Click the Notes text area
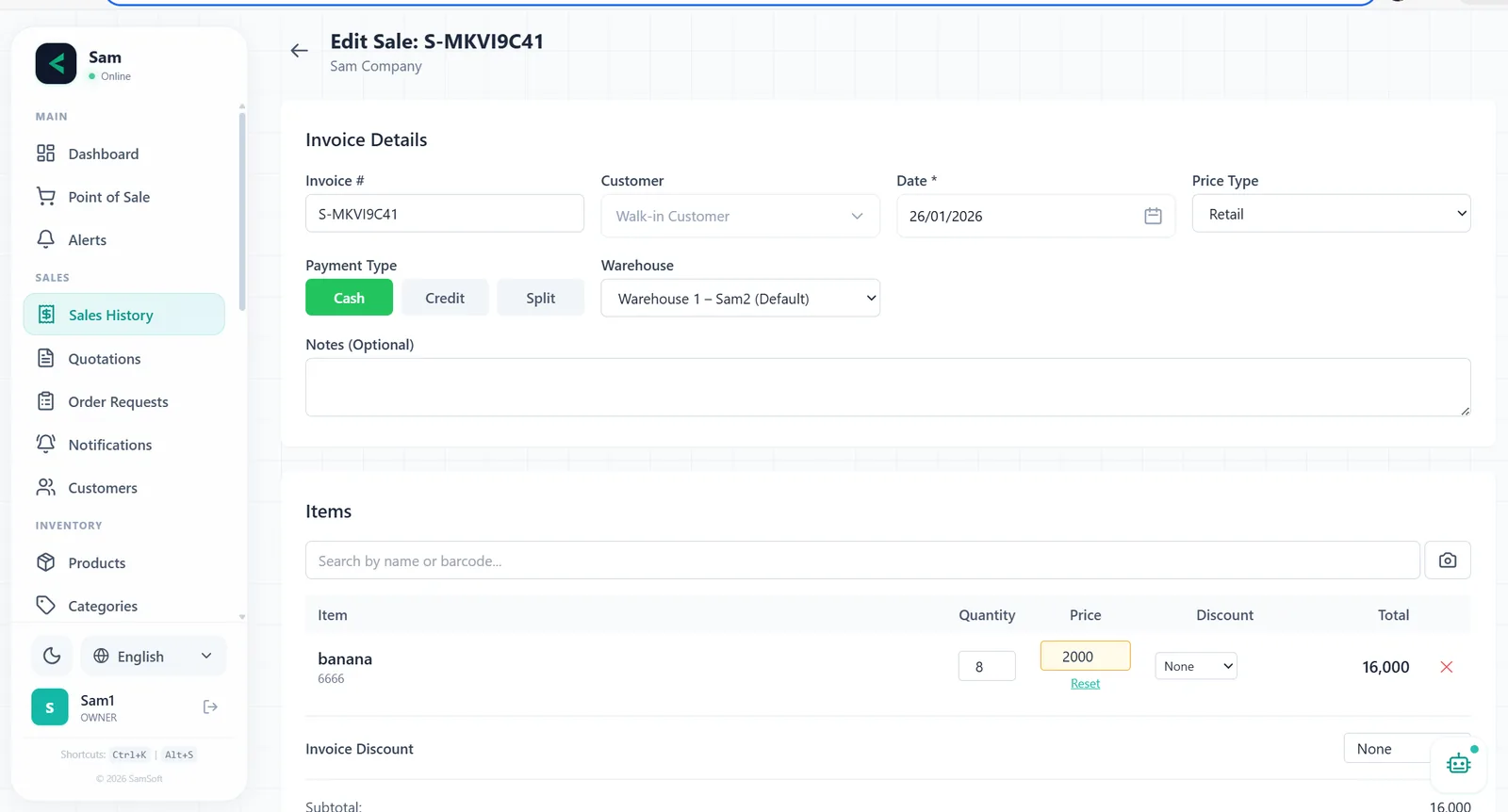 [x=888, y=387]
